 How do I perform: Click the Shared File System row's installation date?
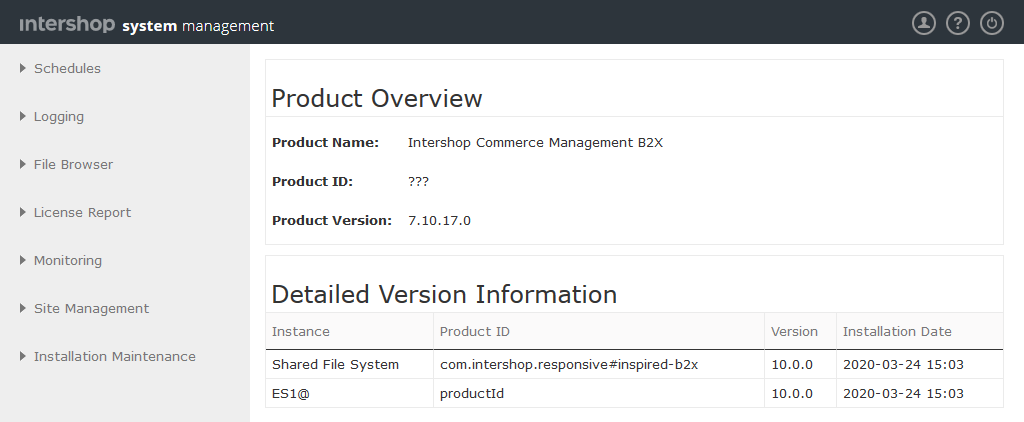click(x=920, y=365)
